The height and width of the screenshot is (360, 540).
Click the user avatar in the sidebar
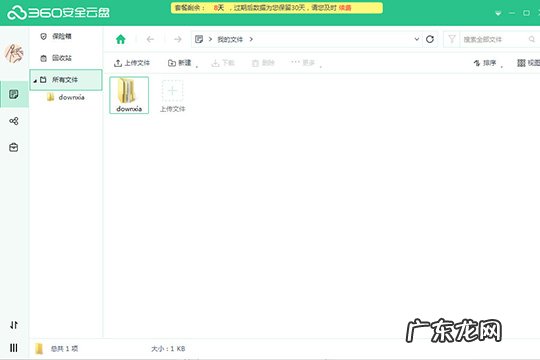pos(14,54)
